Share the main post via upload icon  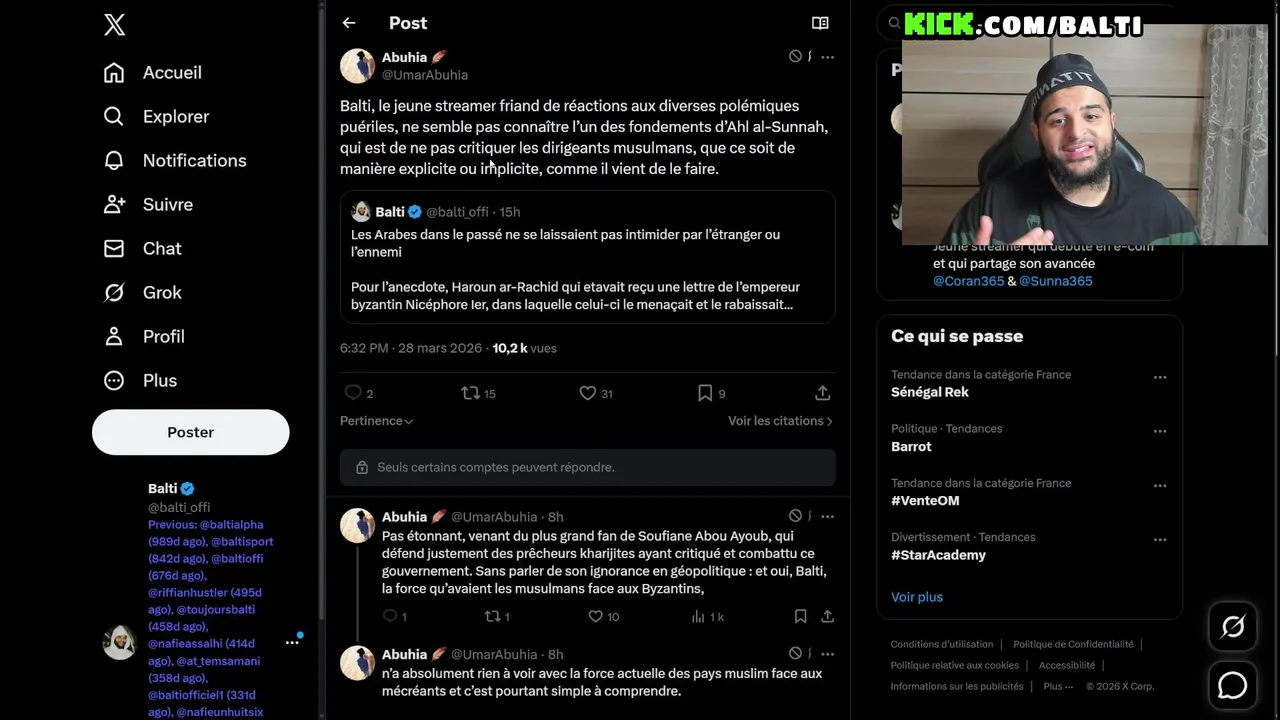pyautogui.click(x=822, y=393)
